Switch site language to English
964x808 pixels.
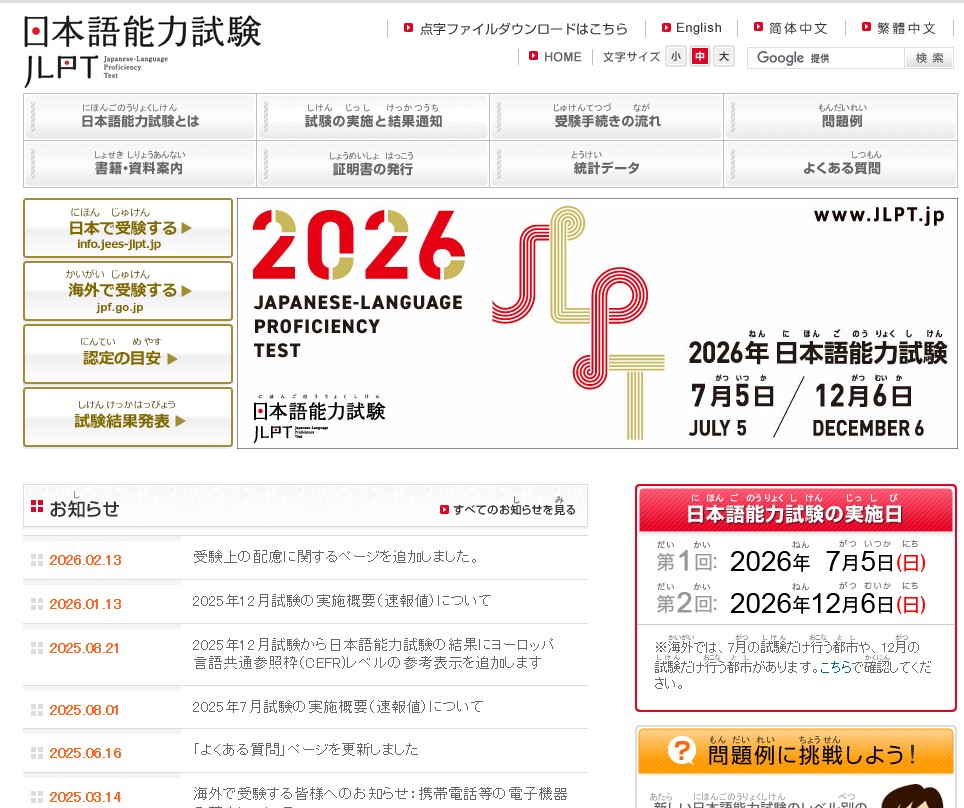(697, 28)
